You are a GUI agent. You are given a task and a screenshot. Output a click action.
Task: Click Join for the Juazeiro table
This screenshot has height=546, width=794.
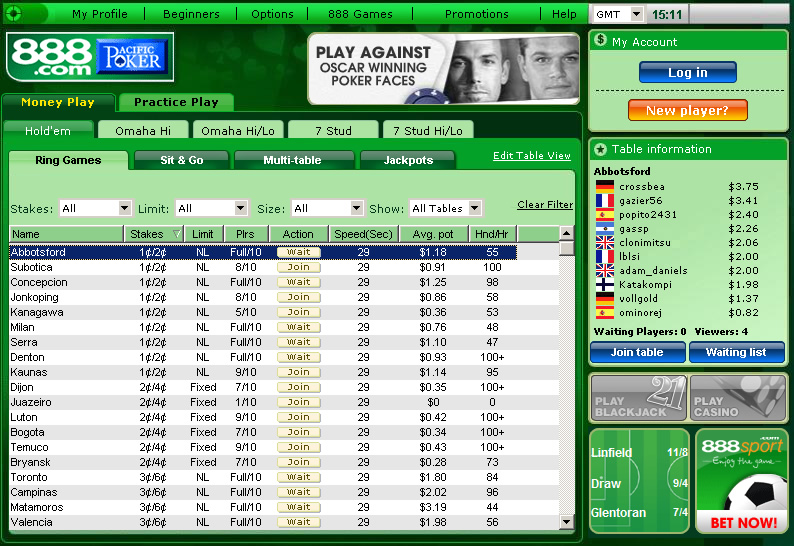coord(299,402)
